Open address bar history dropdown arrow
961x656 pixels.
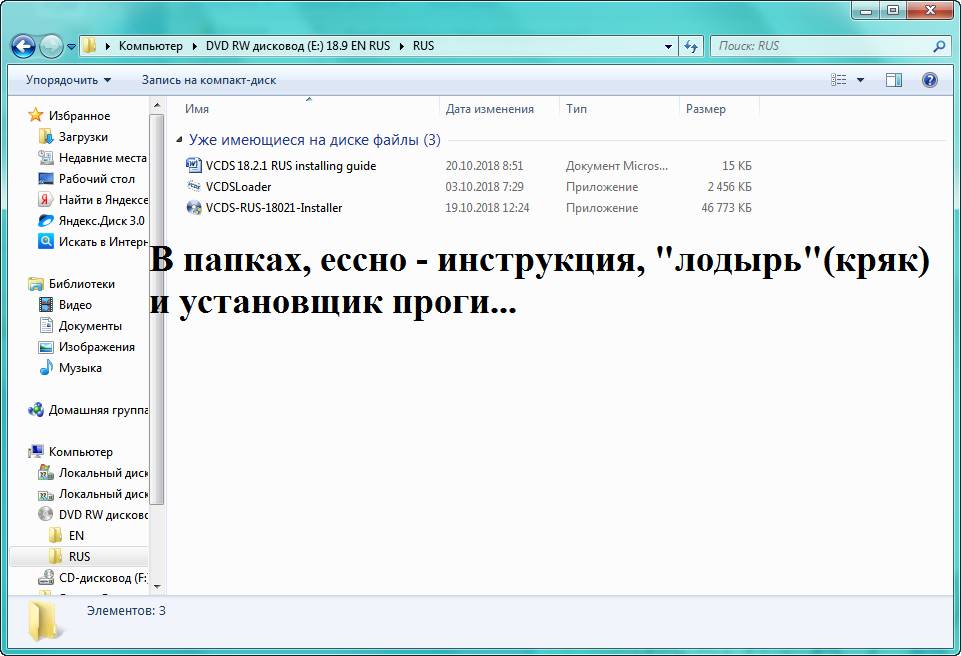point(669,46)
